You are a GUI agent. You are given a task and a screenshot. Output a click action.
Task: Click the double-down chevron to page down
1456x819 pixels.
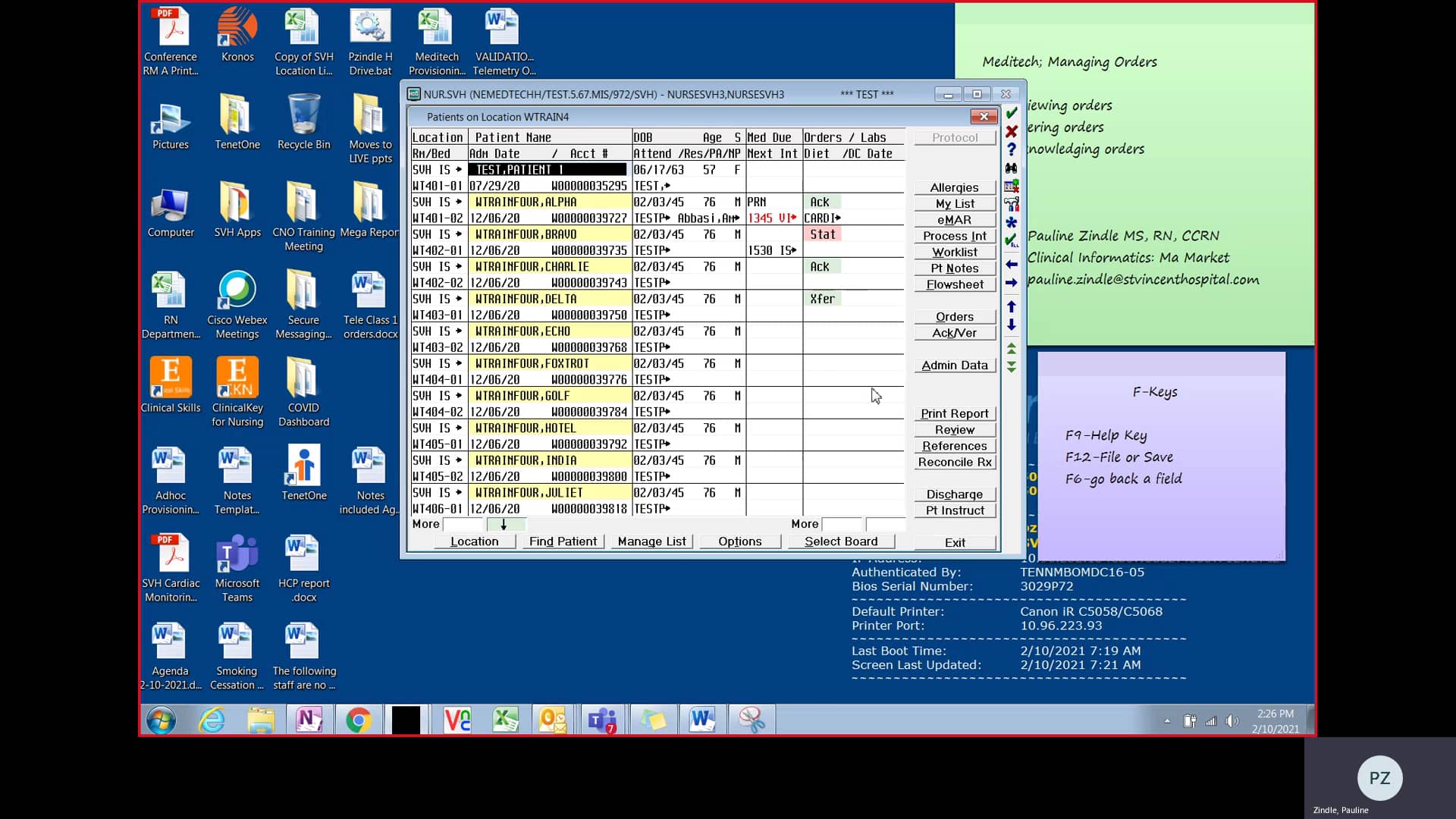tap(1012, 366)
